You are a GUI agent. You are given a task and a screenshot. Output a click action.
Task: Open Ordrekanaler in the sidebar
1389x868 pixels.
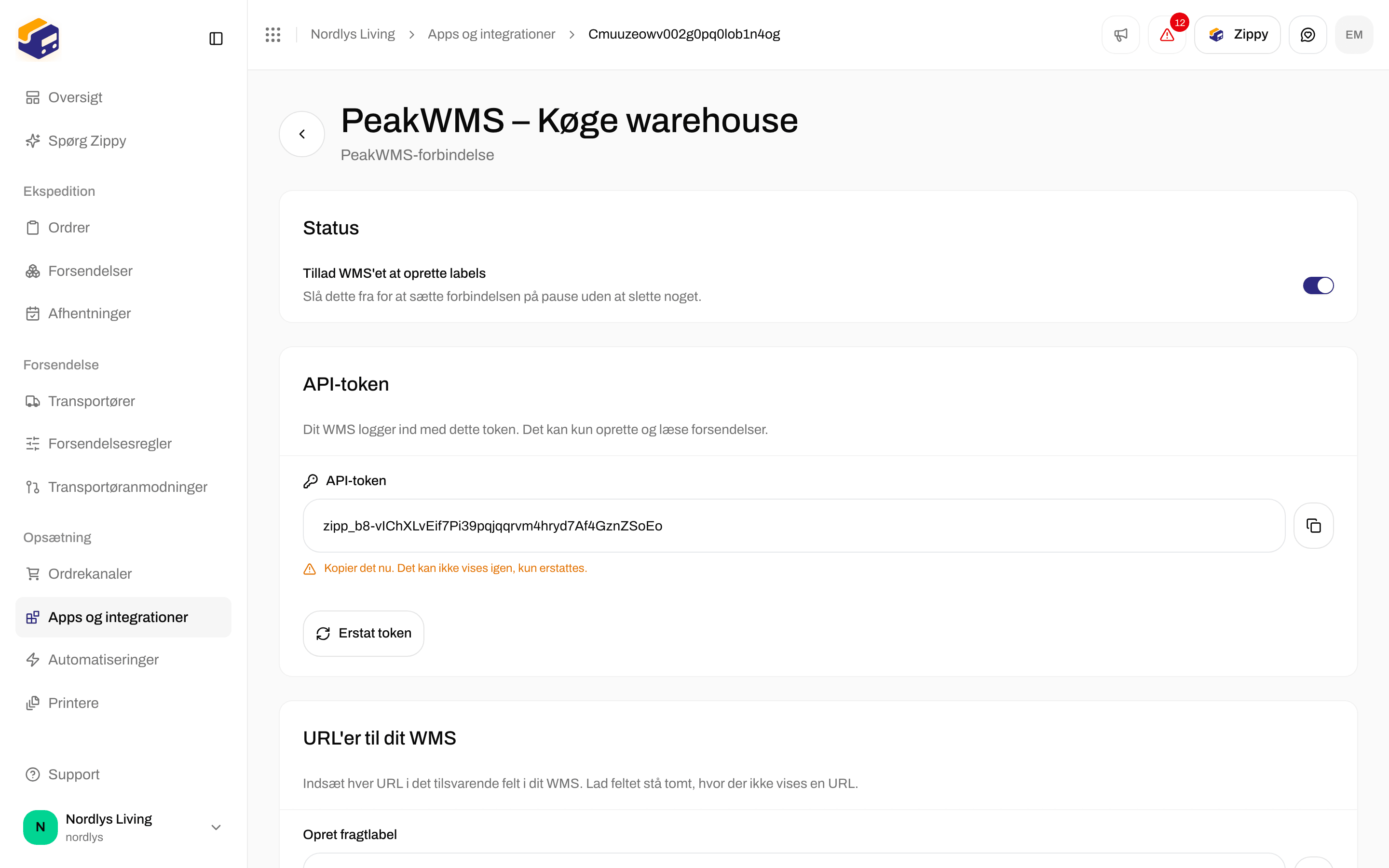click(123, 573)
